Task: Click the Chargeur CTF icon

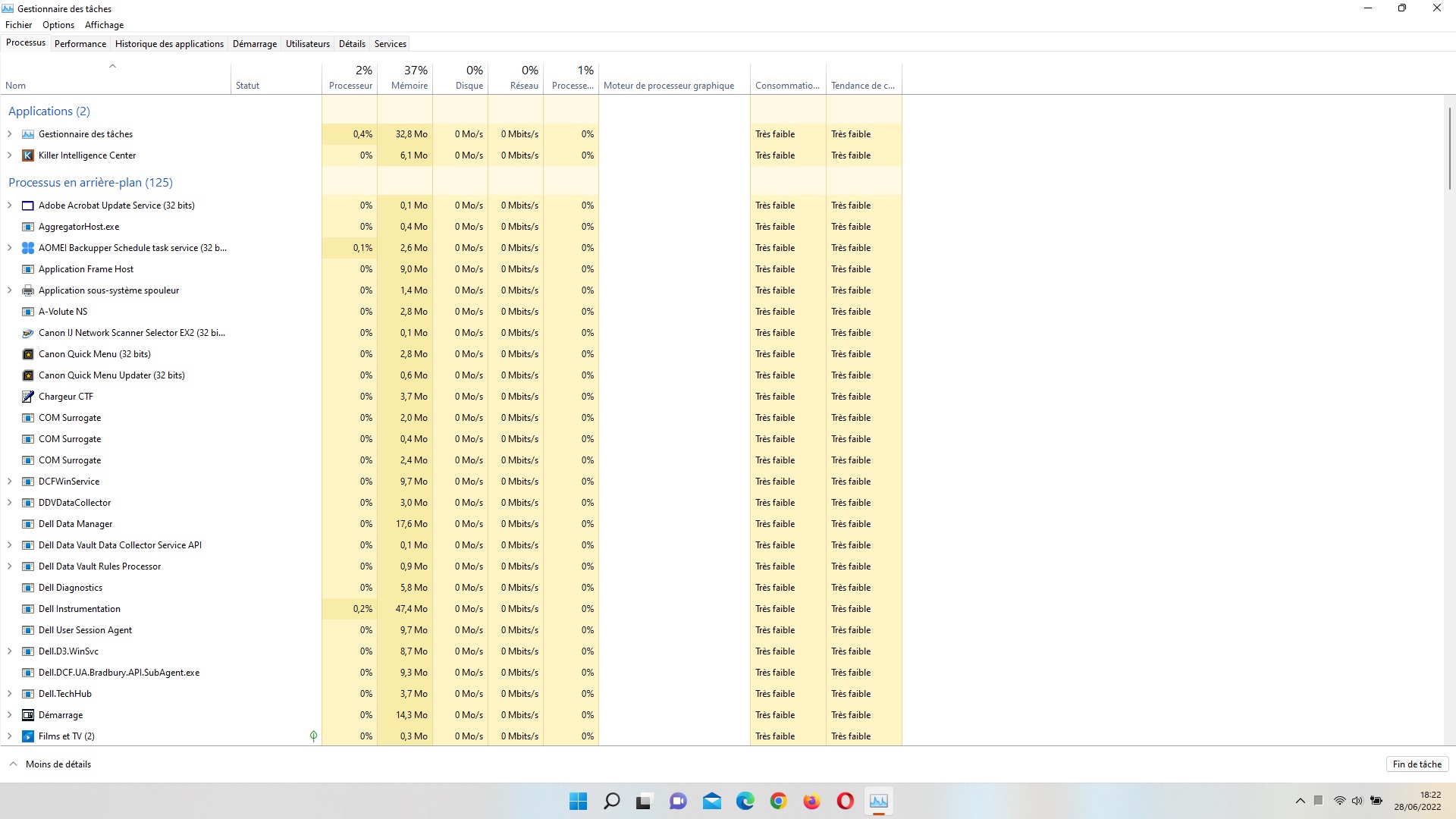Action: click(x=28, y=397)
